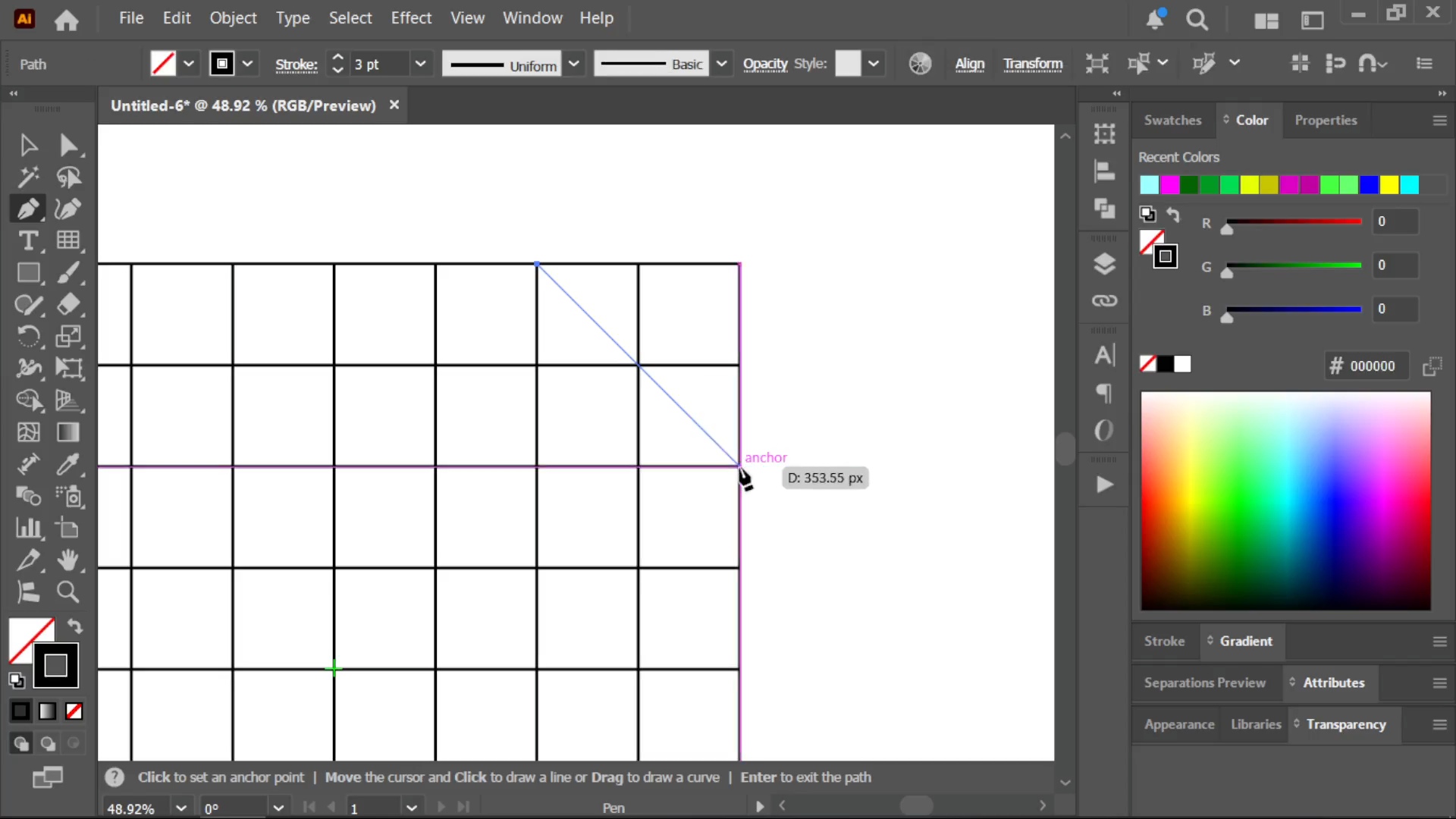Change screen mode at toolbar bottom
The width and height of the screenshot is (1456, 819).
coord(47,777)
